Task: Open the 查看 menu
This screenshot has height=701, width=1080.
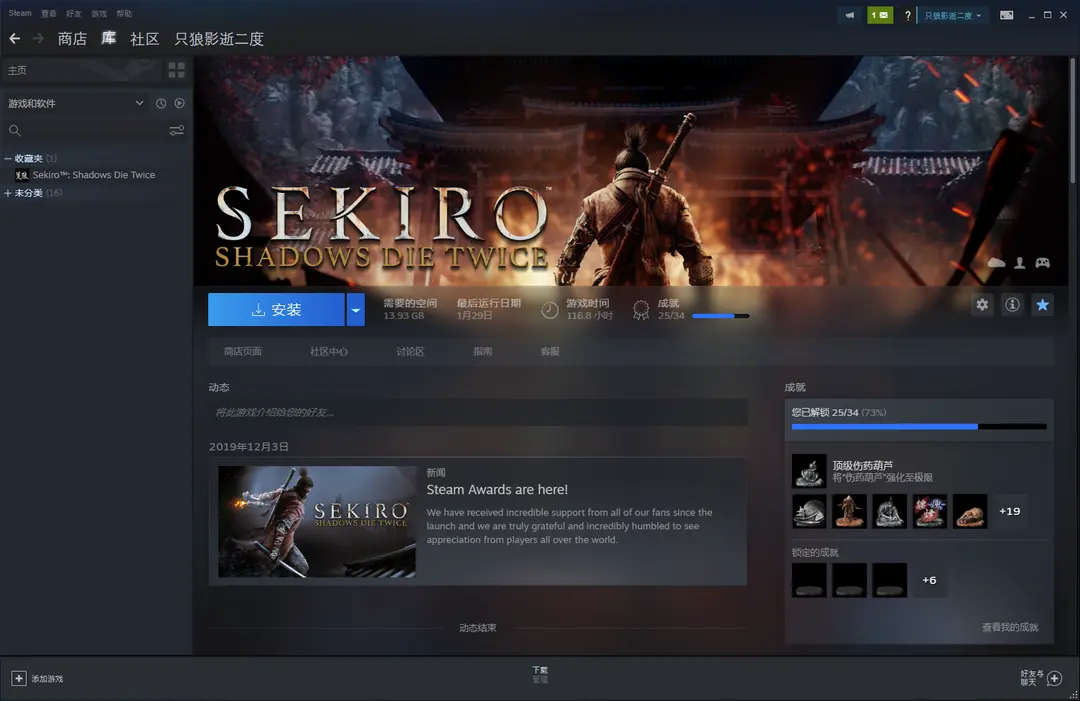Action: [x=48, y=13]
